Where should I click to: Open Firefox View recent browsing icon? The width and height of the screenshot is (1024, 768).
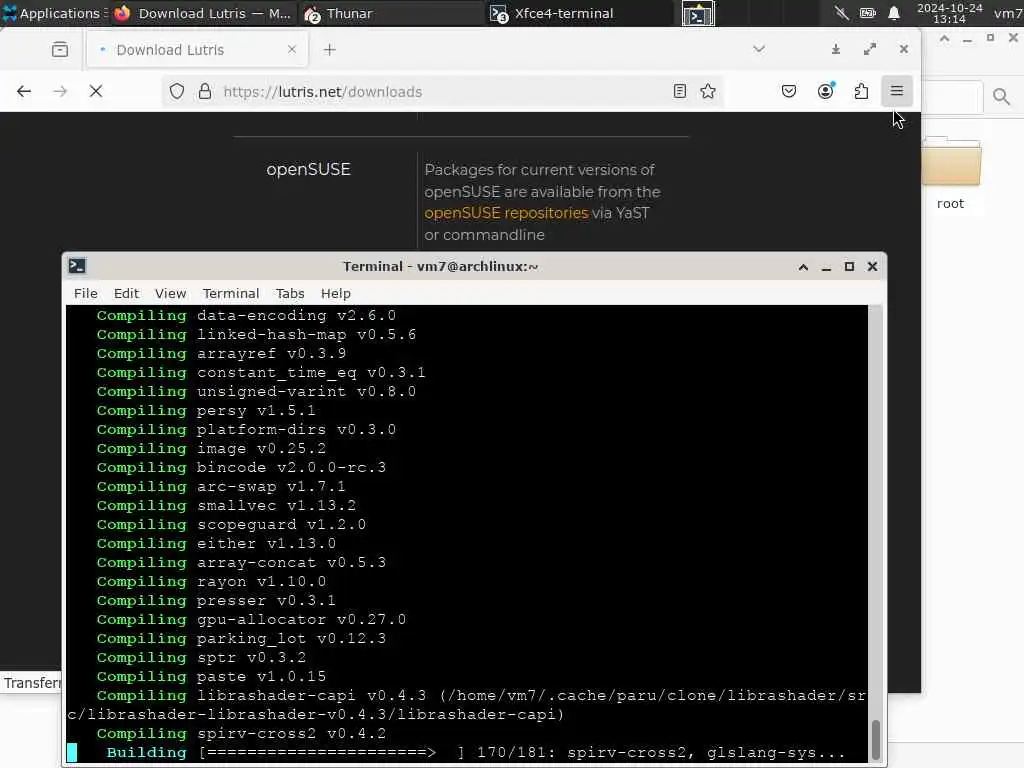point(60,50)
